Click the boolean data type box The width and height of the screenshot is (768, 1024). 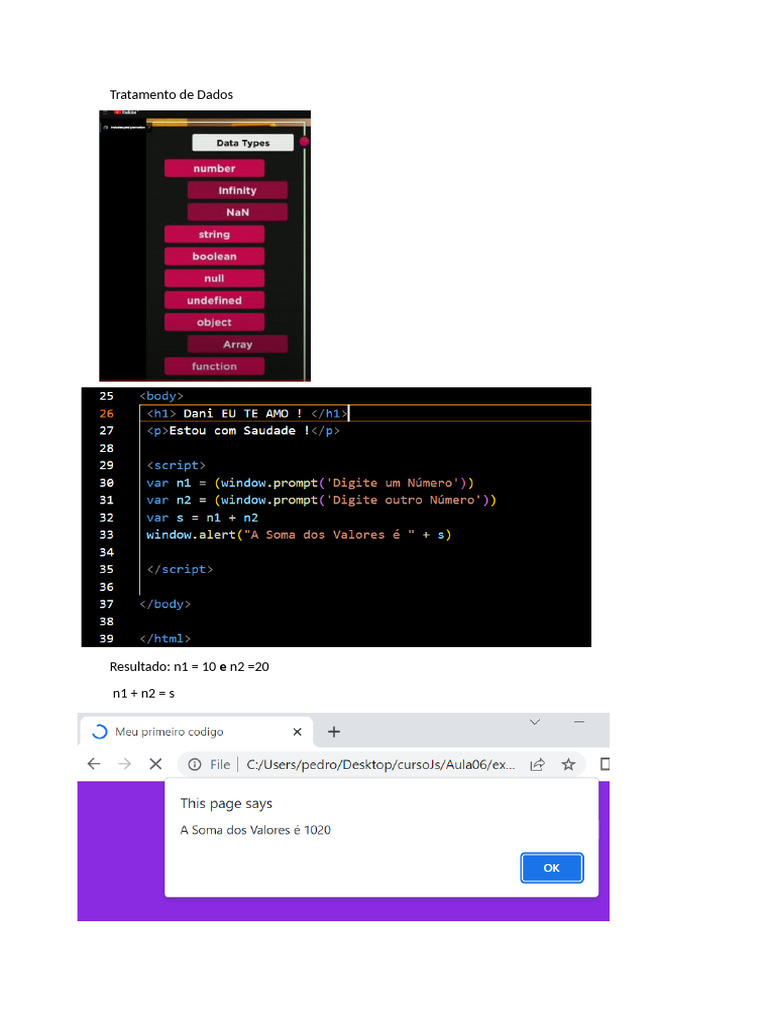pos(214,257)
